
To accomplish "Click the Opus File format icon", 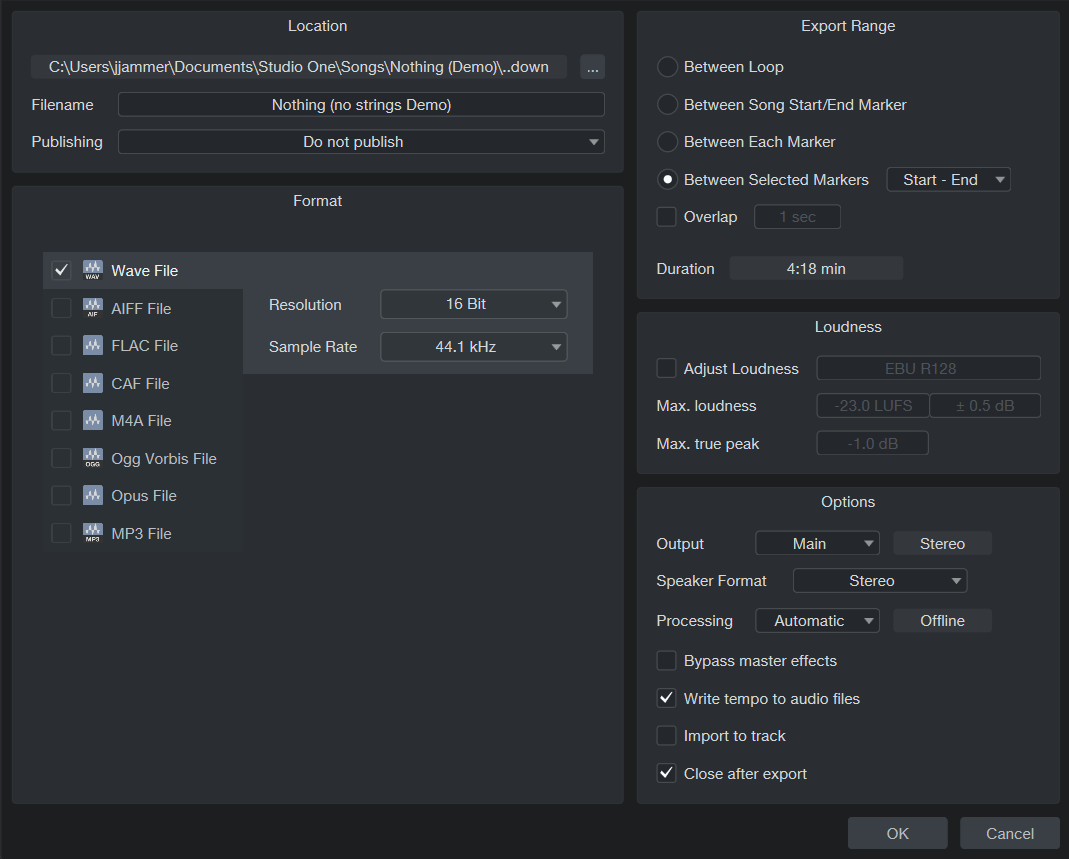I will [x=93, y=495].
